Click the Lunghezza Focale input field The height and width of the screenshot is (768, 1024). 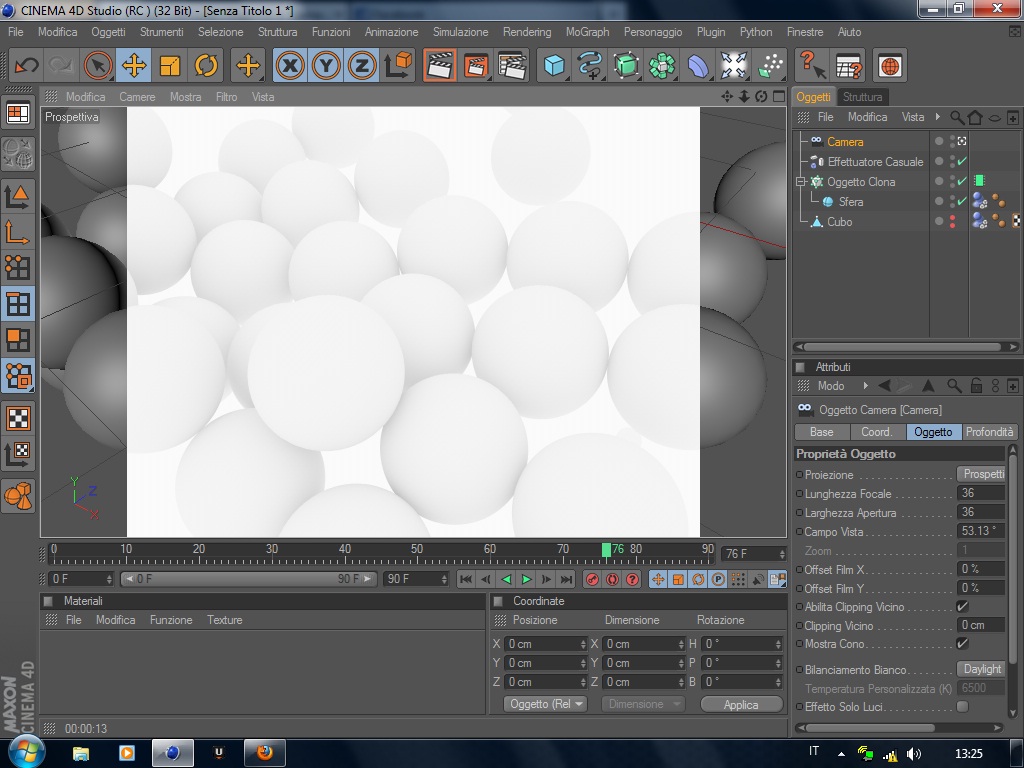point(980,493)
